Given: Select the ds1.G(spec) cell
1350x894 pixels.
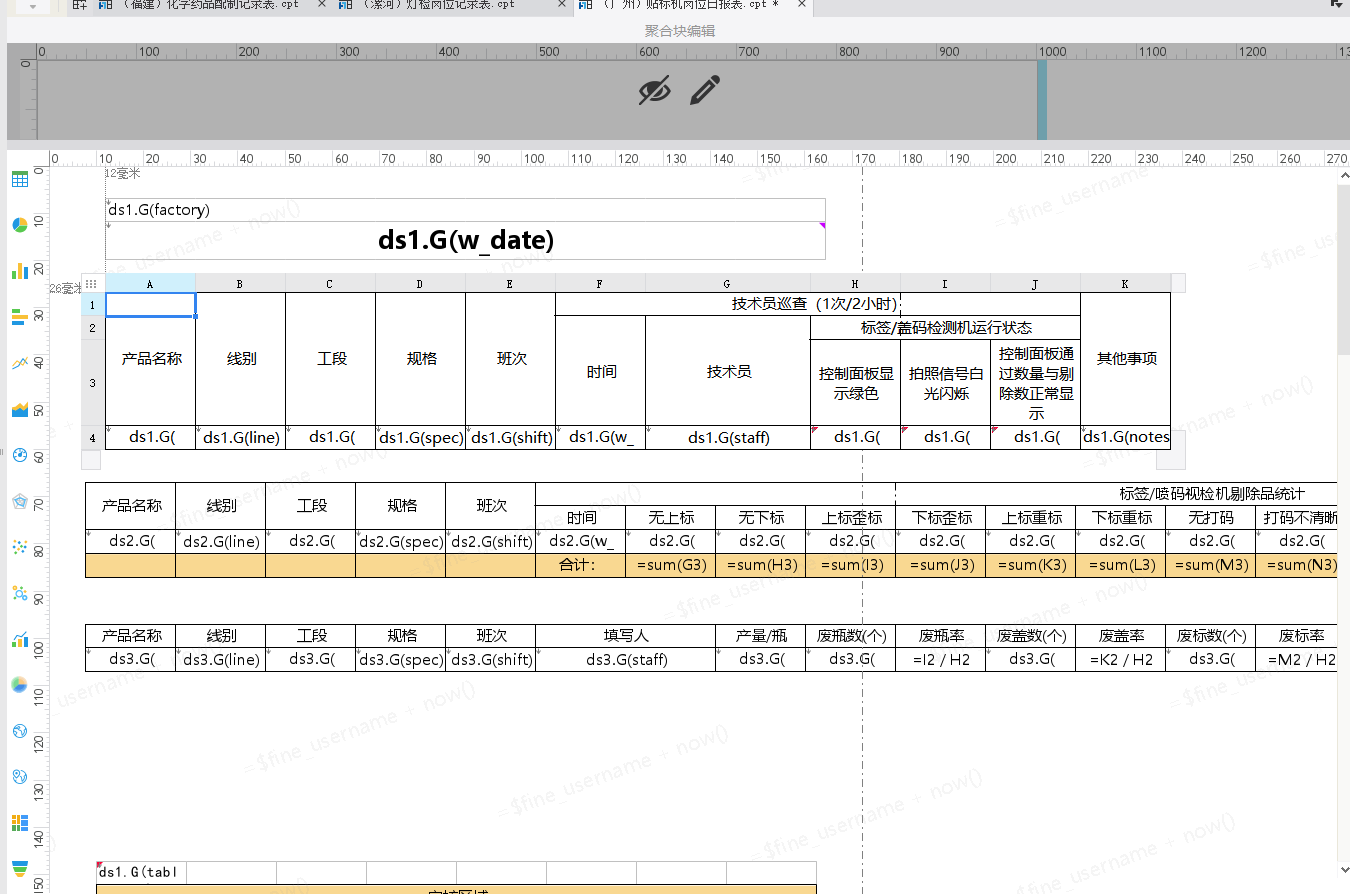Looking at the screenshot, I should 420,437.
